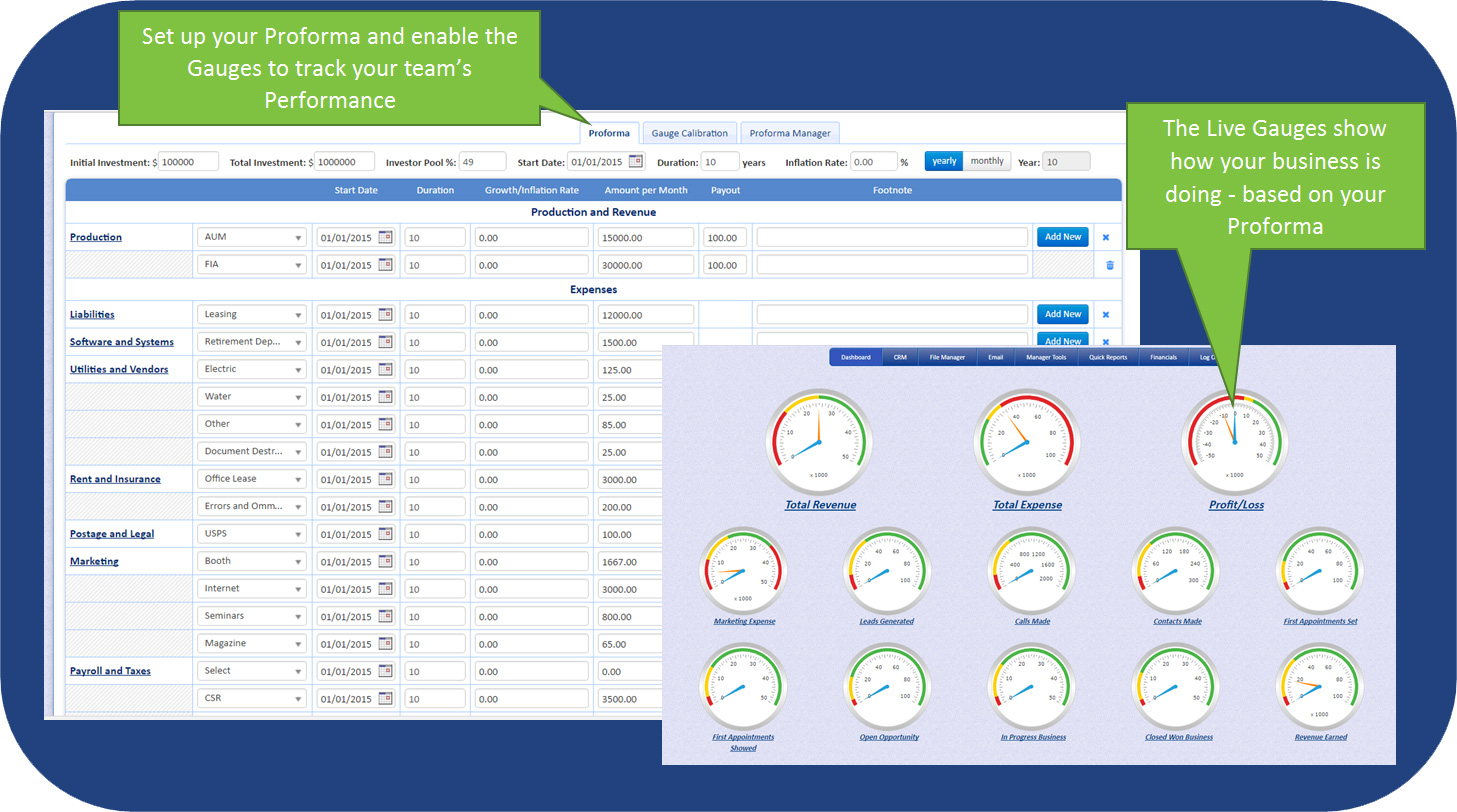The height and width of the screenshot is (812, 1457).
Task: Click the Total Revenue gauge dial
Action: point(819,442)
